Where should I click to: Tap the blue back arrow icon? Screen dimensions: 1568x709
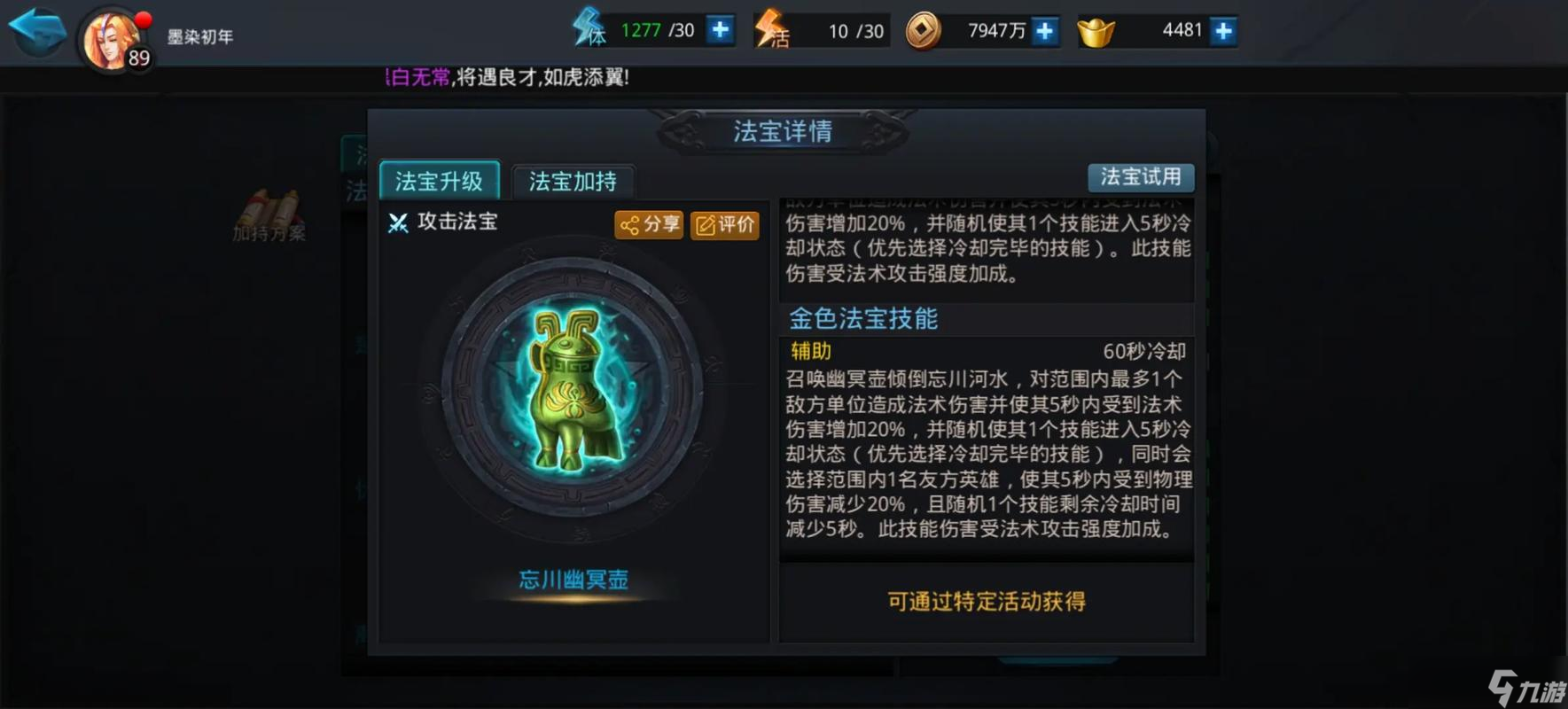[x=37, y=30]
